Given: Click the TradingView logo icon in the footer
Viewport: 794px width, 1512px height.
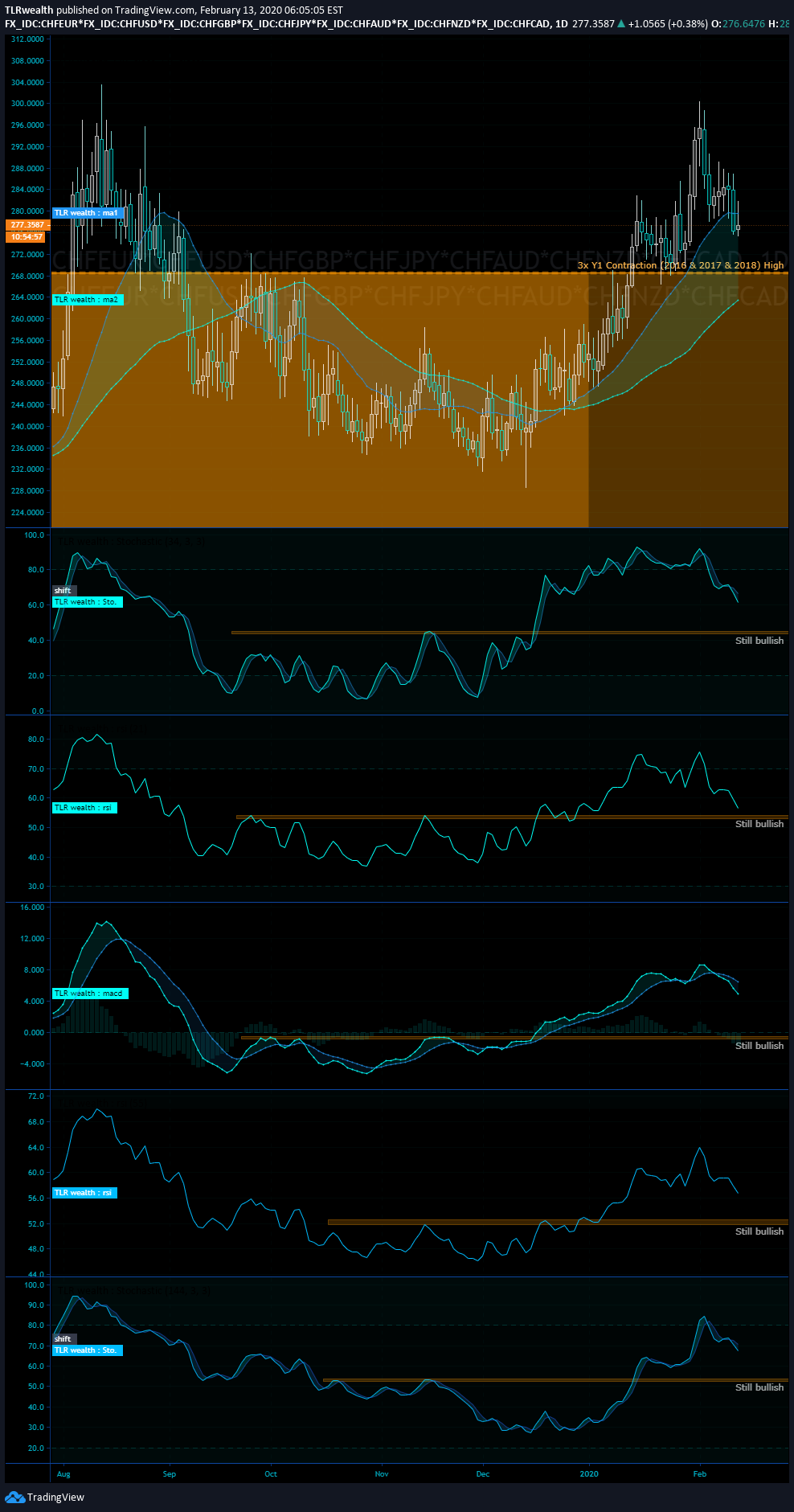Looking at the screenshot, I should (14, 1497).
